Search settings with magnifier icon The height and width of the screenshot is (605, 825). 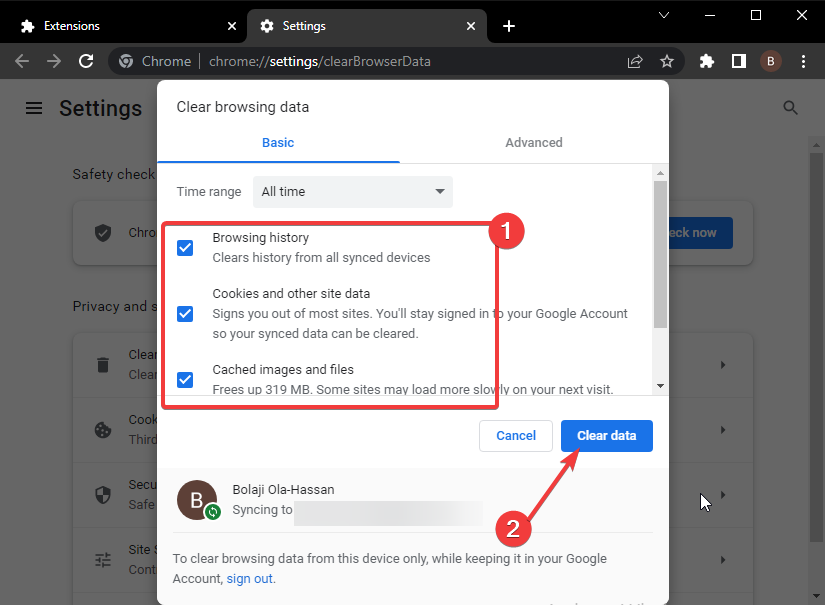tap(790, 108)
